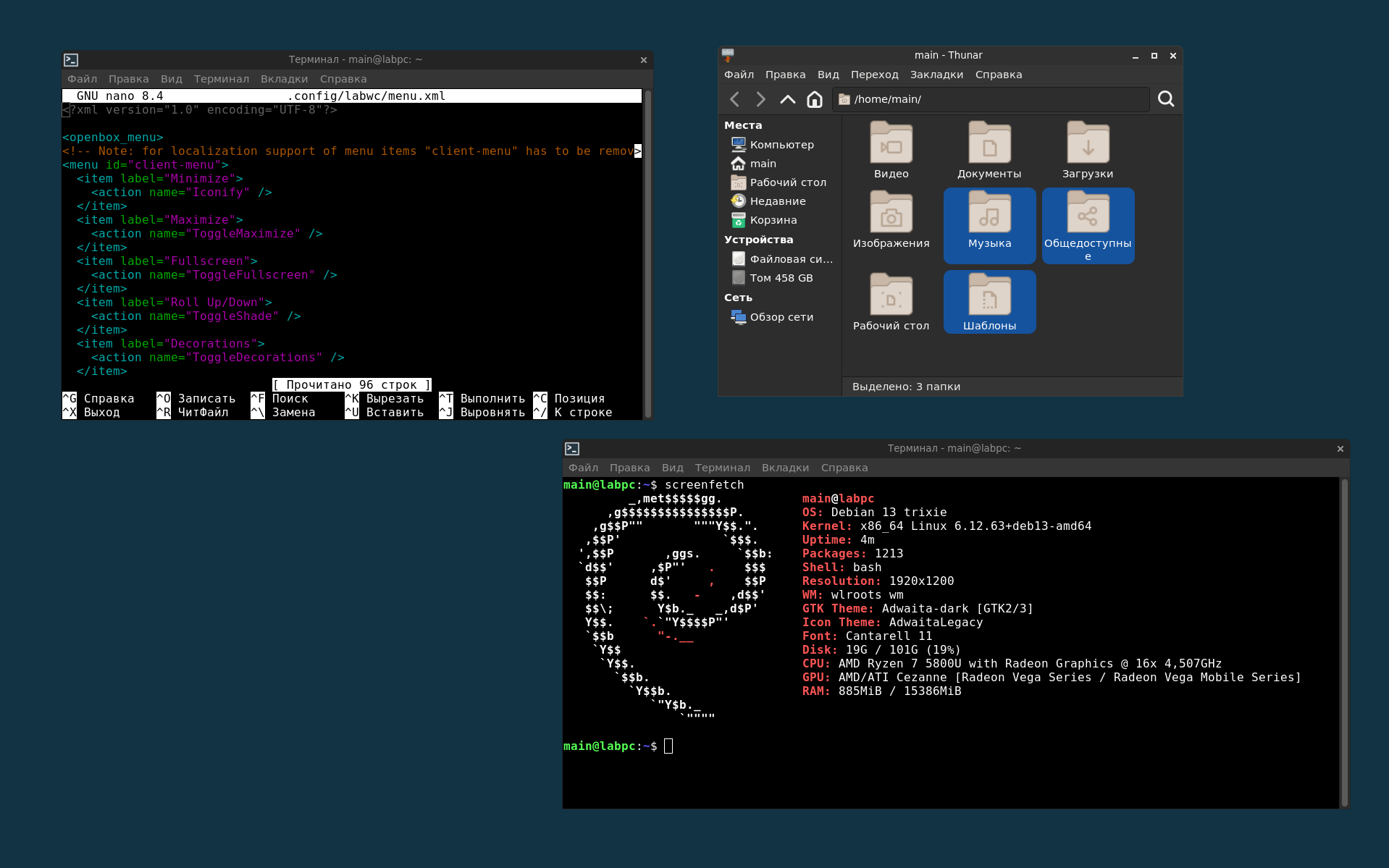Open the Закладки menu in Thunar
This screenshot has height=868, width=1389.
pos(936,75)
